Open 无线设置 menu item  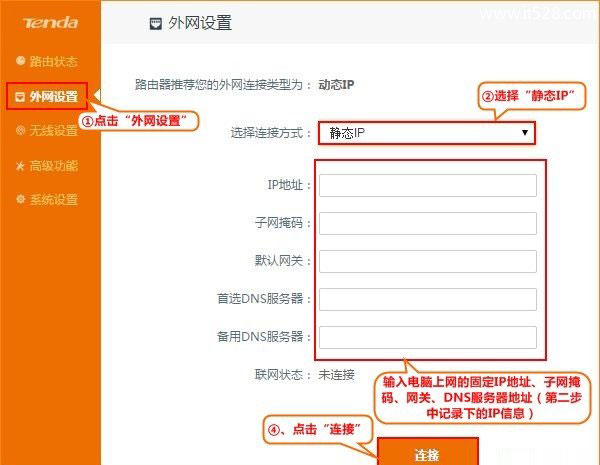(54, 131)
